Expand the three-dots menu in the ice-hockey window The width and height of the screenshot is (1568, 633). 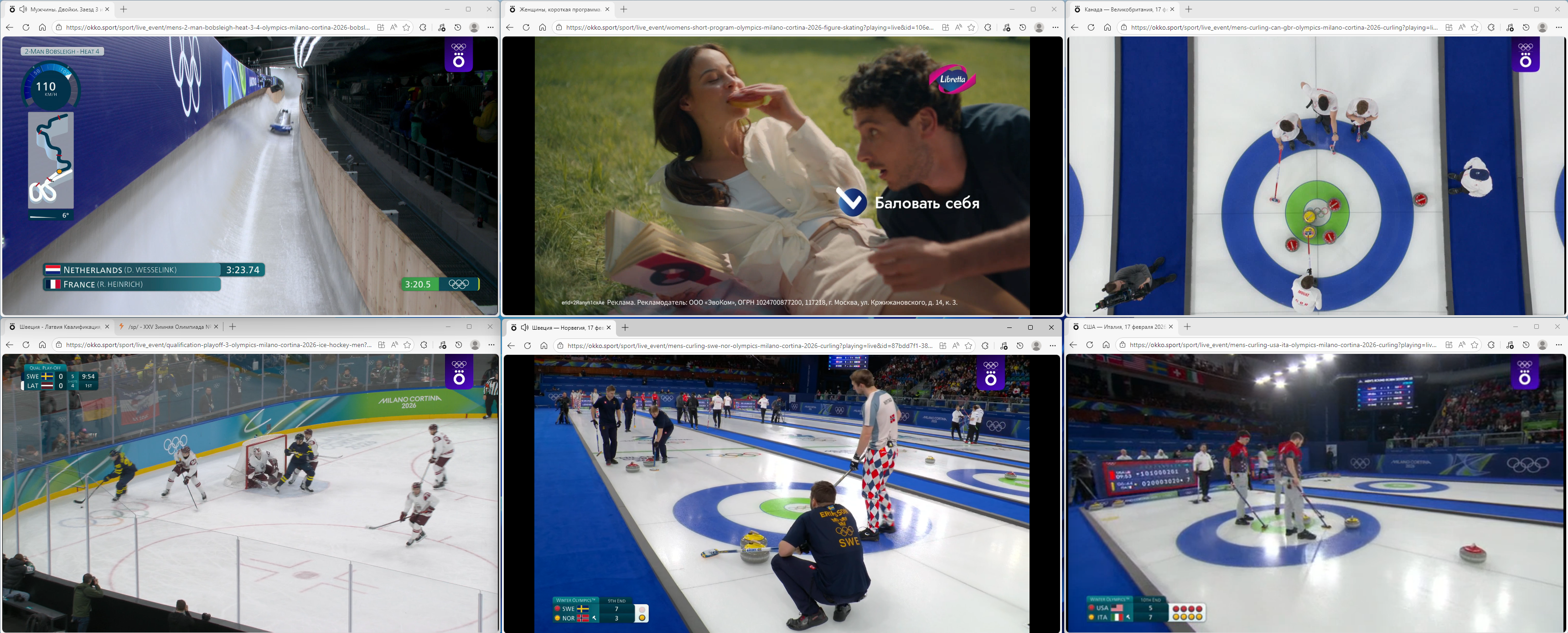(491, 345)
